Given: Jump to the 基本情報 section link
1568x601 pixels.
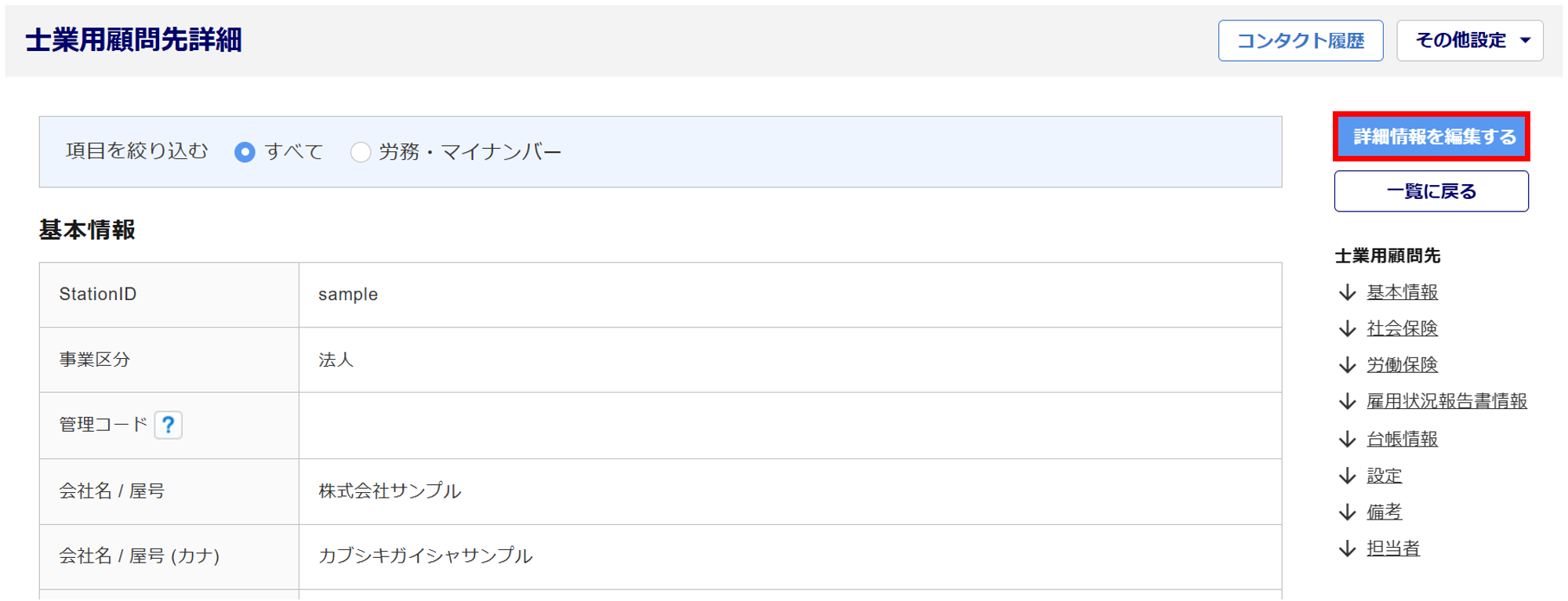Looking at the screenshot, I should point(1402,292).
